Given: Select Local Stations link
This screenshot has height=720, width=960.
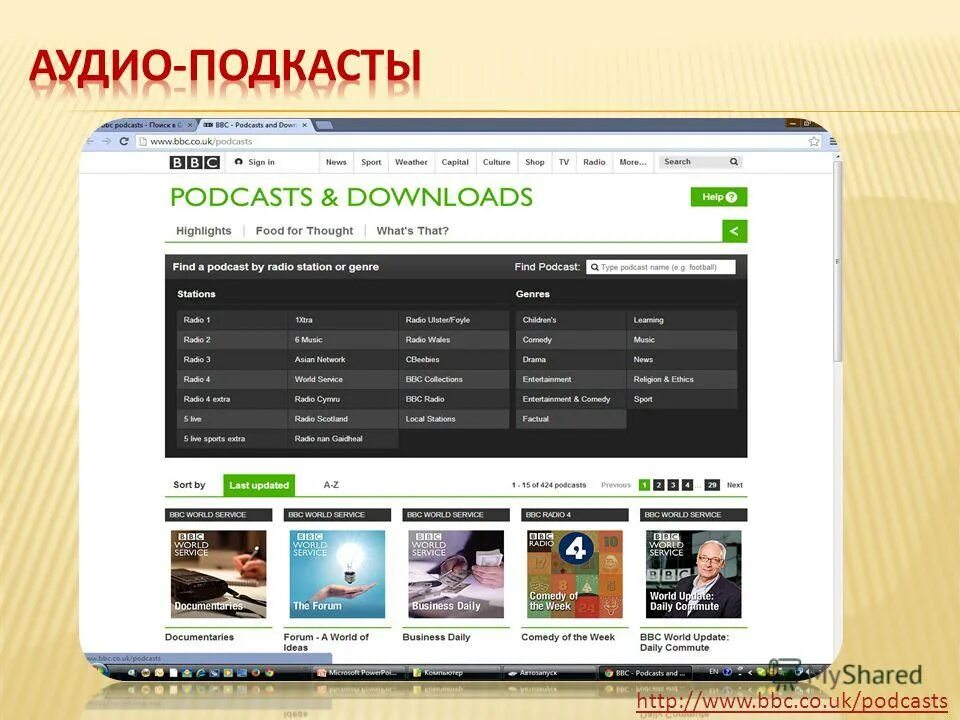Looking at the screenshot, I should tap(454, 419).
